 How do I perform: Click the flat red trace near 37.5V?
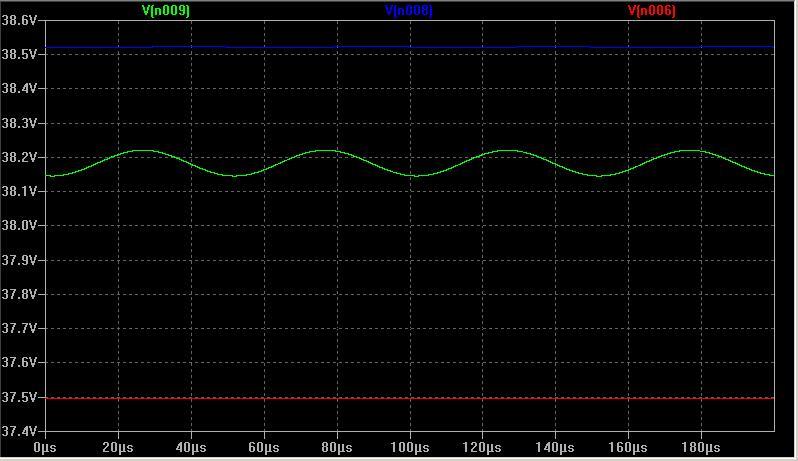(x=410, y=398)
